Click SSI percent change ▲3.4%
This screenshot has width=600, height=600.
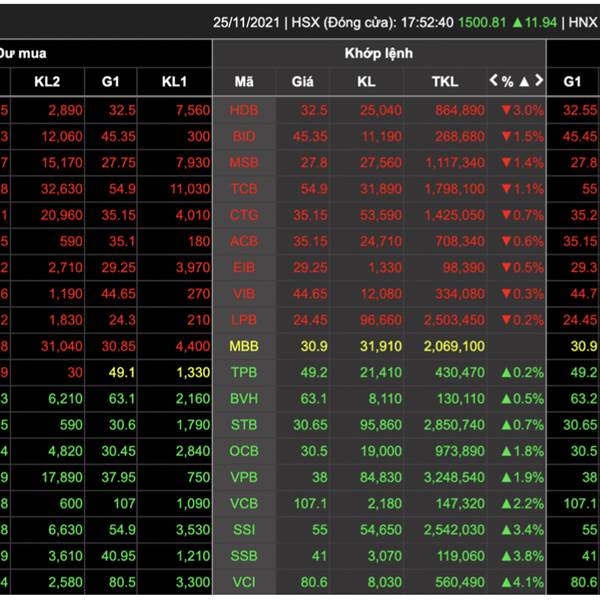coord(522,530)
